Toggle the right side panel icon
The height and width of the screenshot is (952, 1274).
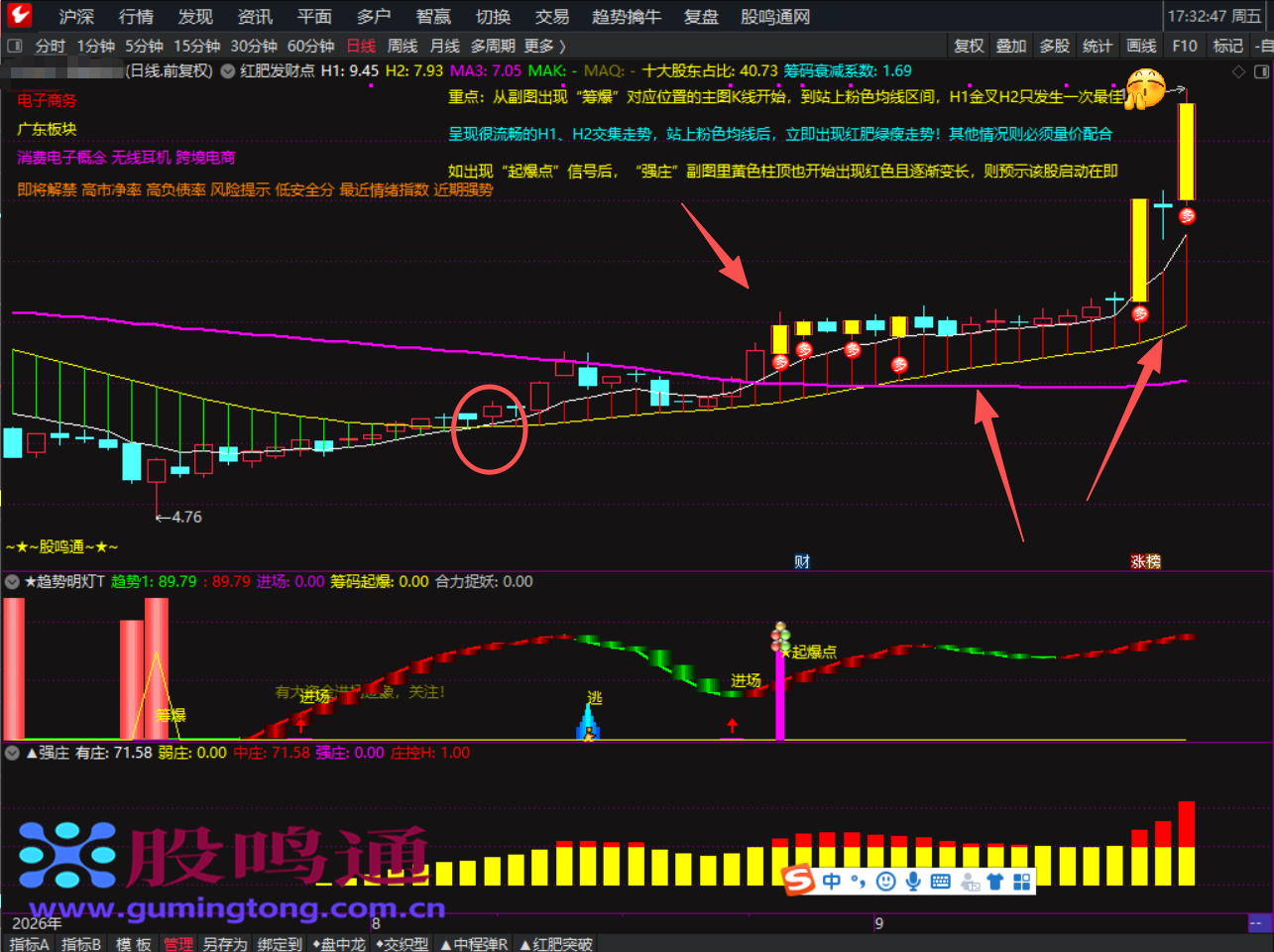[x=1261, y=71]
